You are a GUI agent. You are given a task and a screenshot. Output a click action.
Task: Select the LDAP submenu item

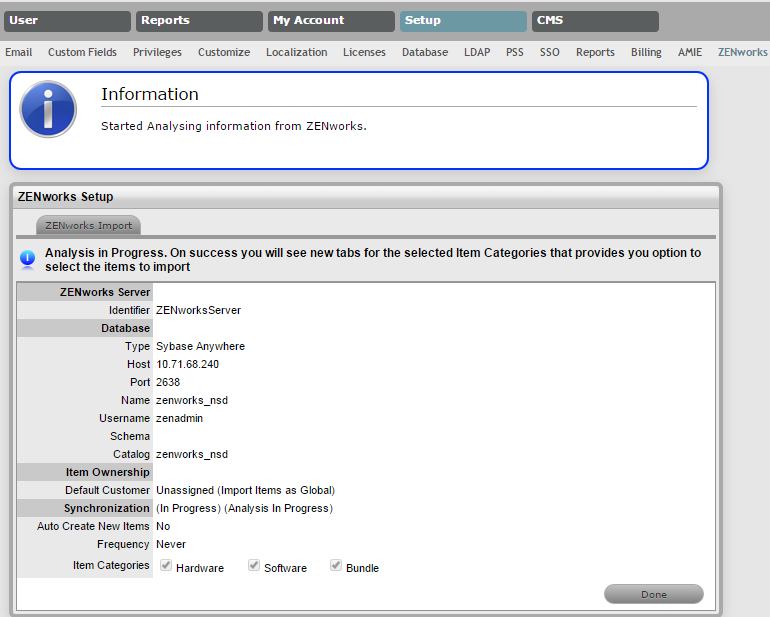[x=477, y=52]
